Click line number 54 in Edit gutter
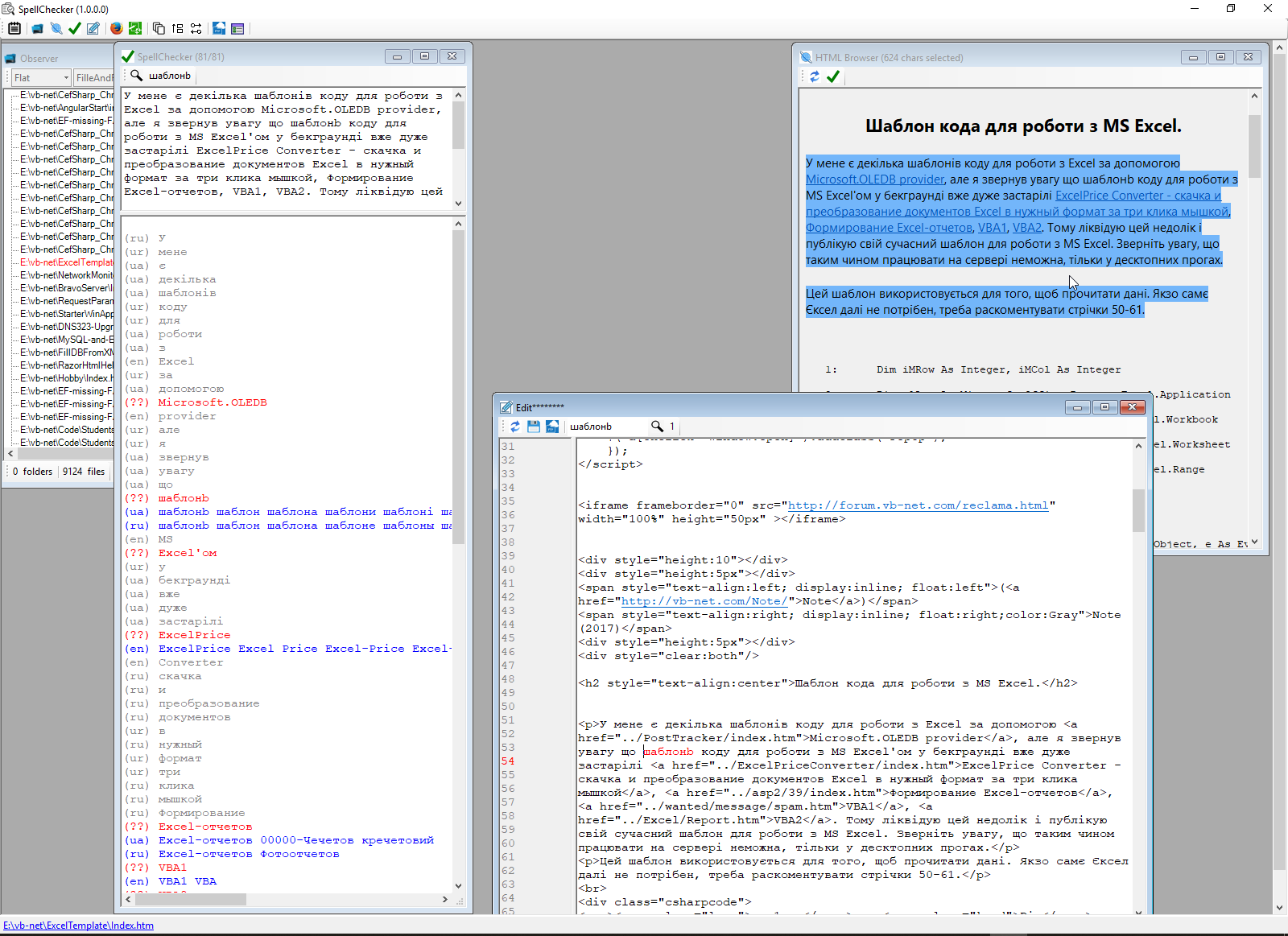 [508, 761]
